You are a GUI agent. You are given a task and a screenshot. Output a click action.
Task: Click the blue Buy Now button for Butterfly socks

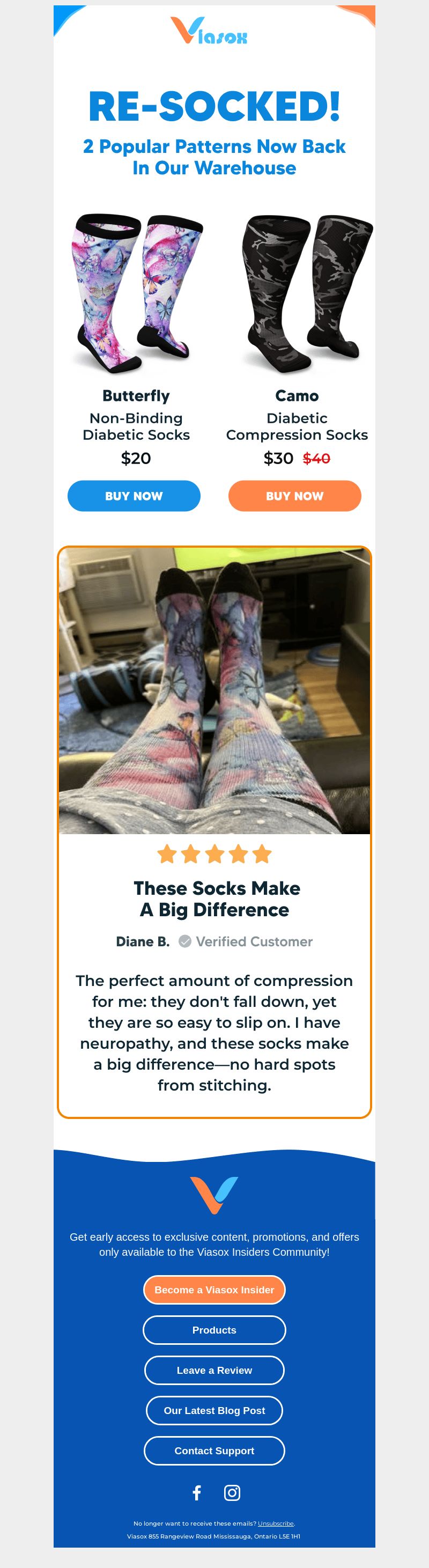pyautogui.click(x=134, y=496)
